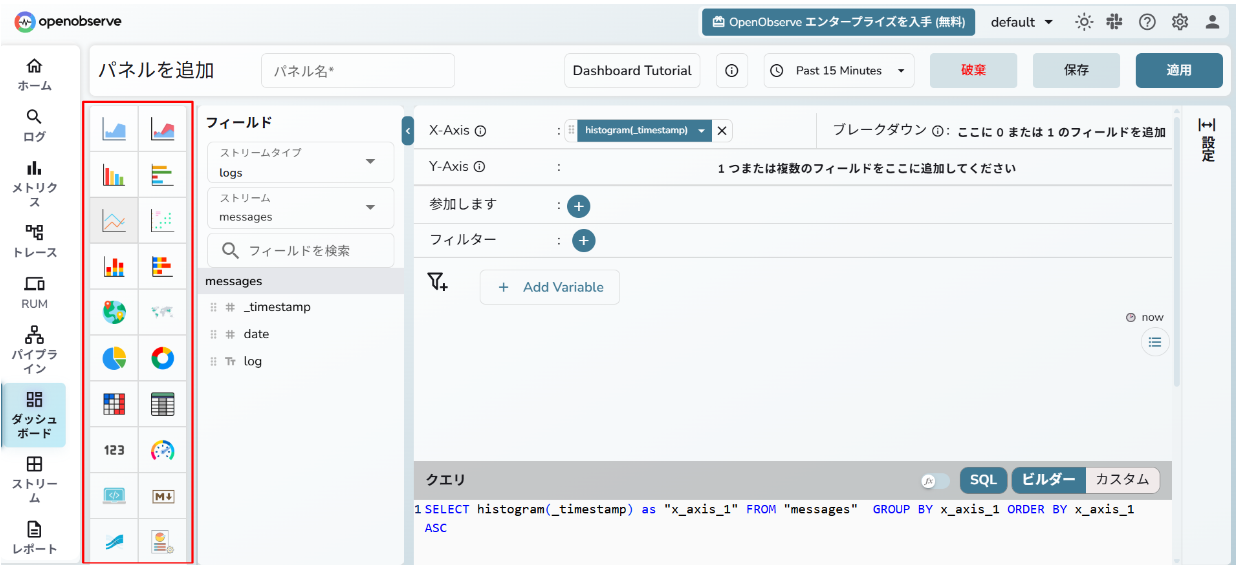Select the stacked bar chart type
The width and height of the screenshot is (1237, 565).
114,267
